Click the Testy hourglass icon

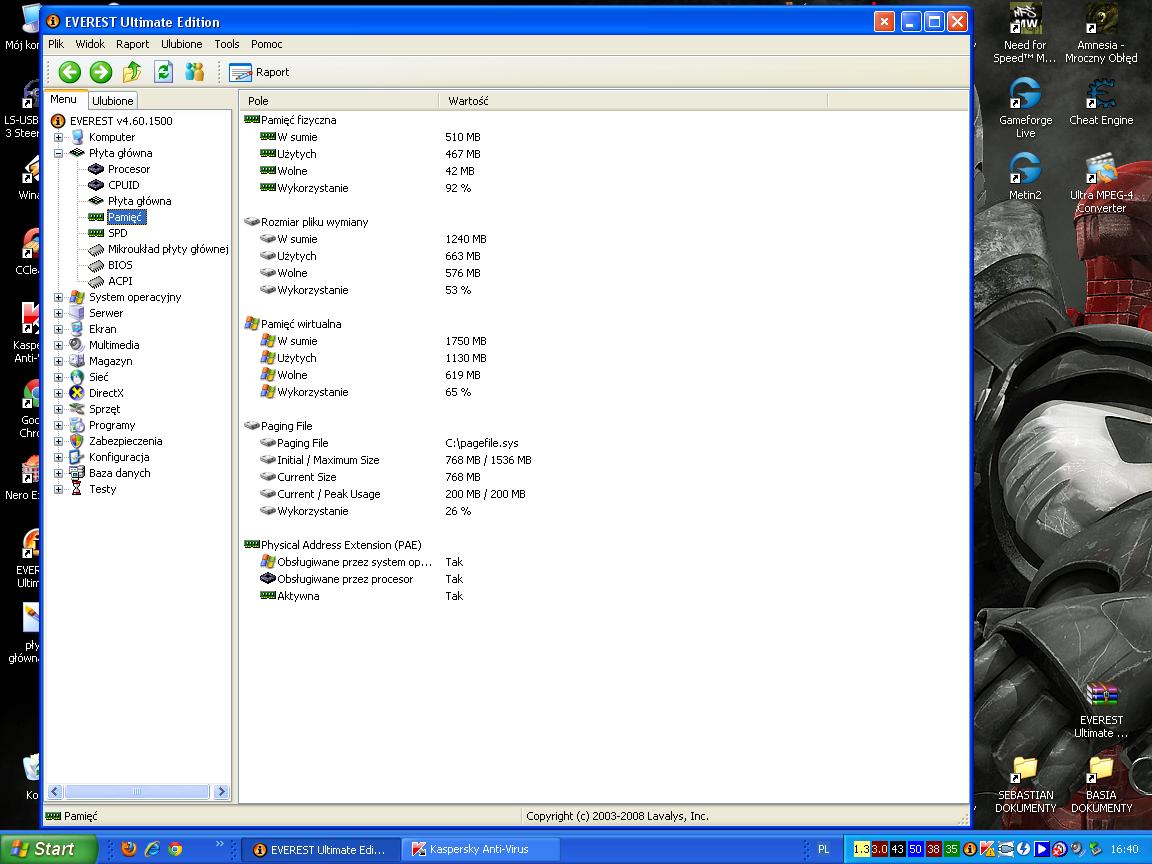(x=76, y=489)
